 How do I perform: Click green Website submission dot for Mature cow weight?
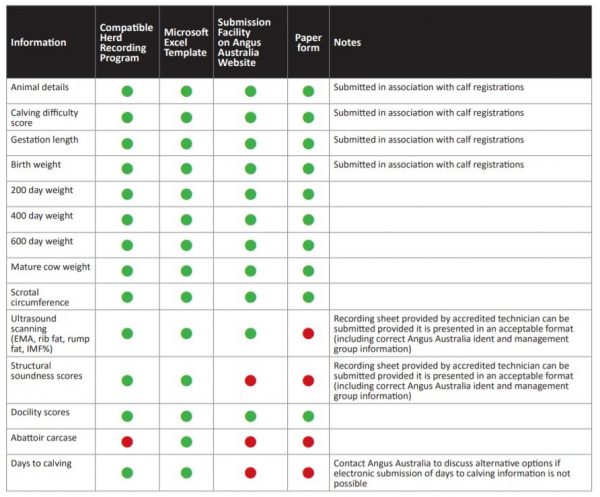tap(250, 270)
